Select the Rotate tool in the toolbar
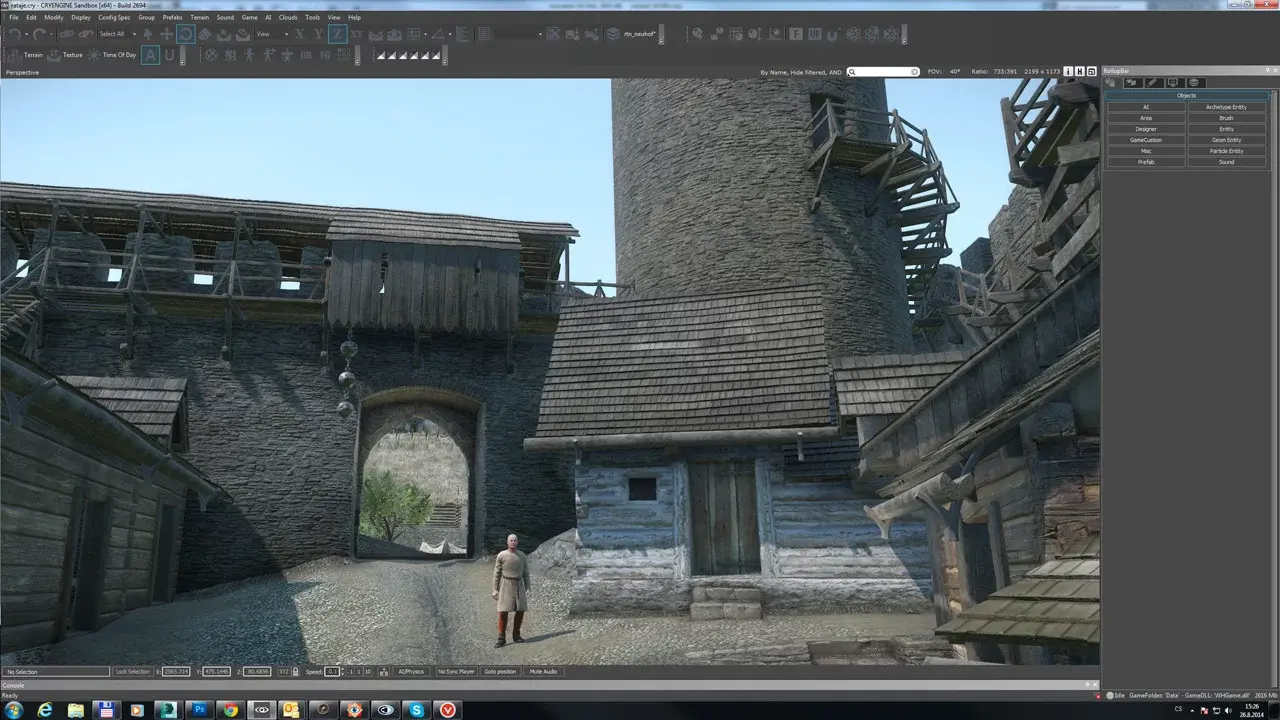Viewport: 1280px width, 720px height. [x=186, y=34]
